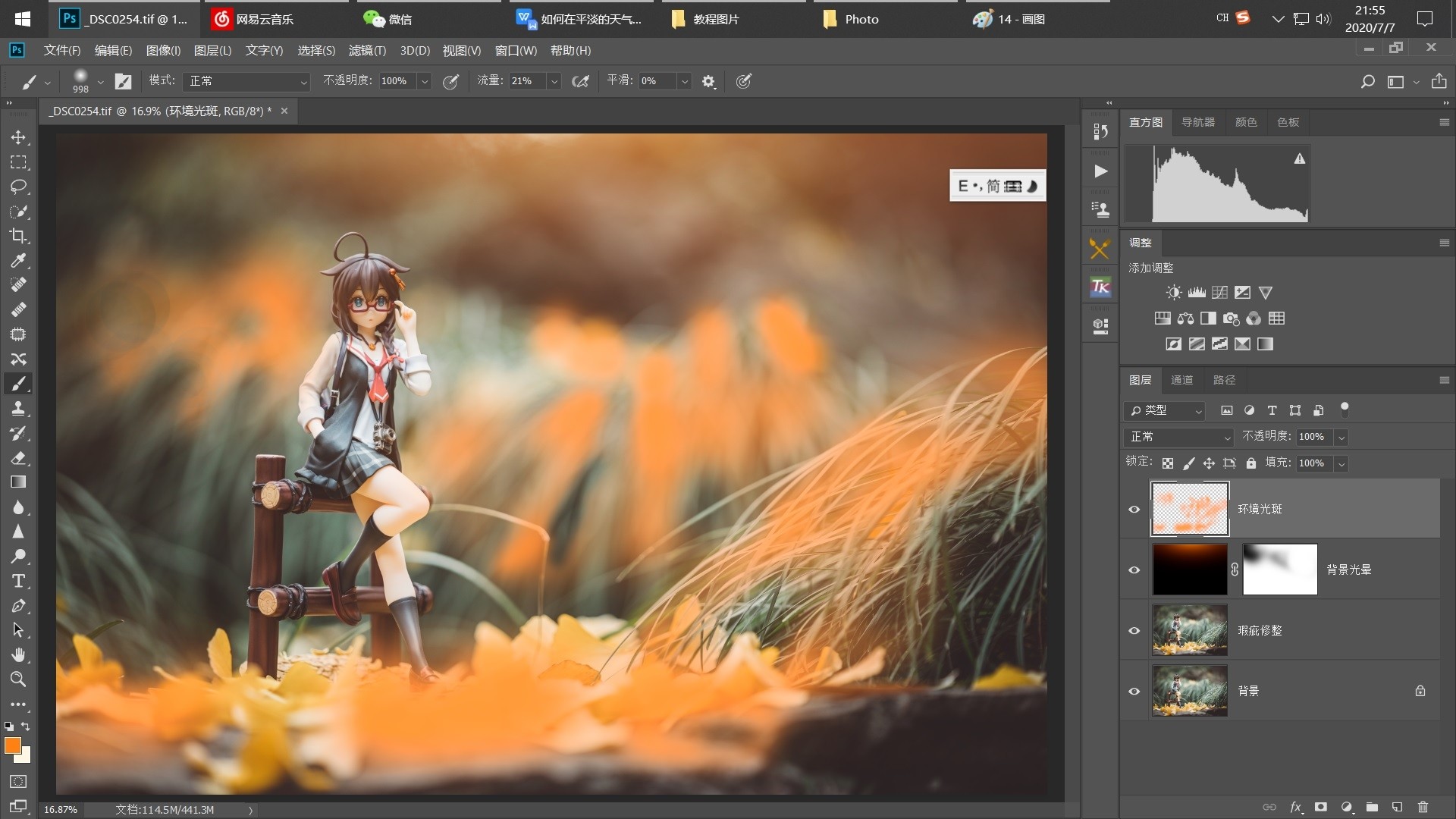The image size is (1456, 819).
Task: Add a Brightness/Contrast adjustment
Action: [1174, 293]
